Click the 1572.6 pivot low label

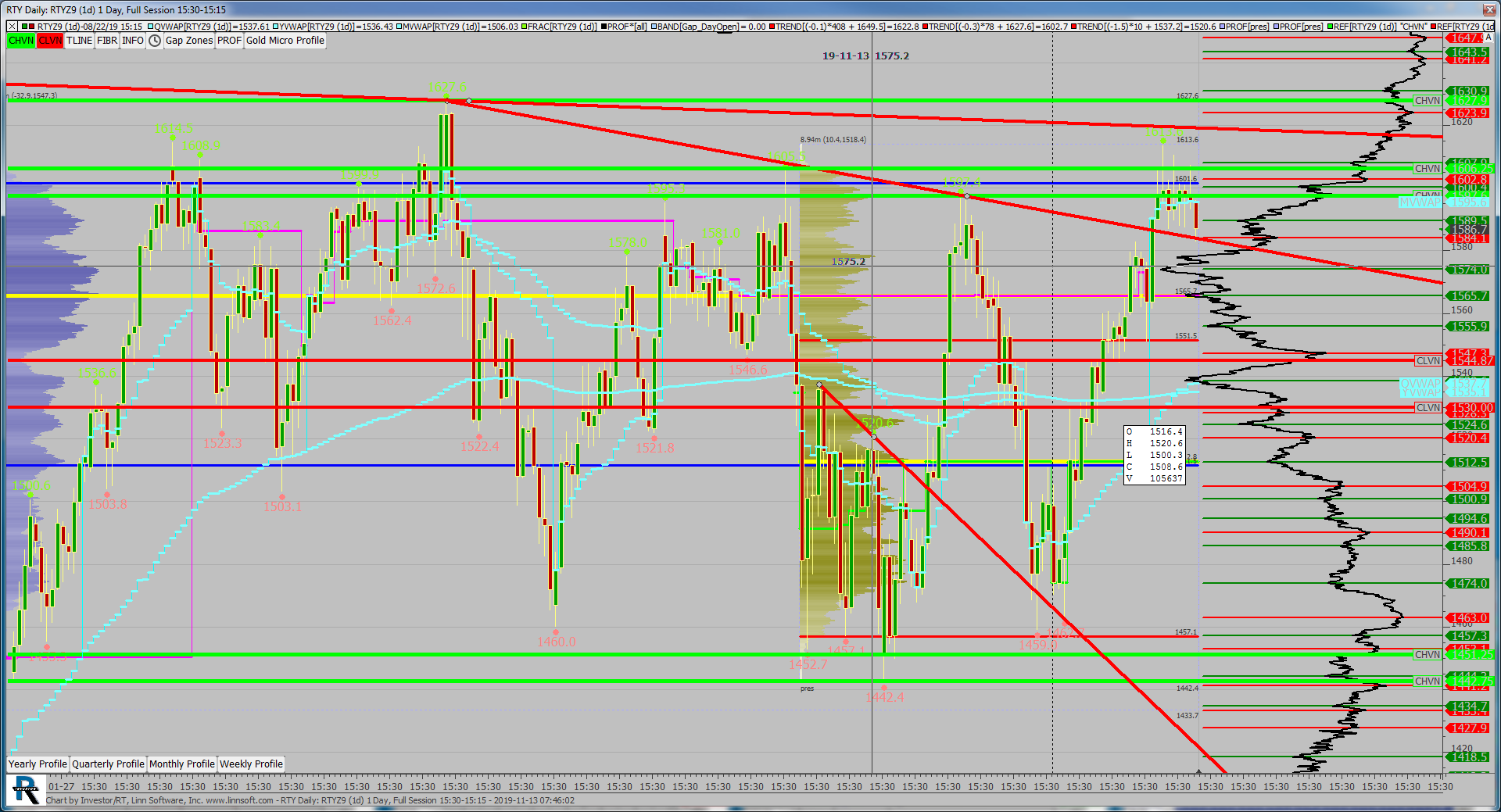[435, 288]
